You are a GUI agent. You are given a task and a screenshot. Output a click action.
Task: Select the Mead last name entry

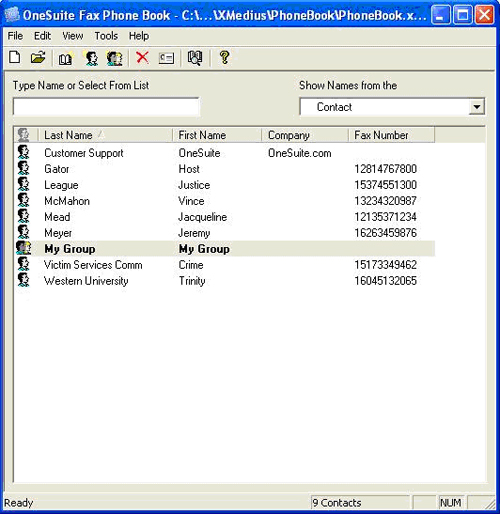pos(57,217)
